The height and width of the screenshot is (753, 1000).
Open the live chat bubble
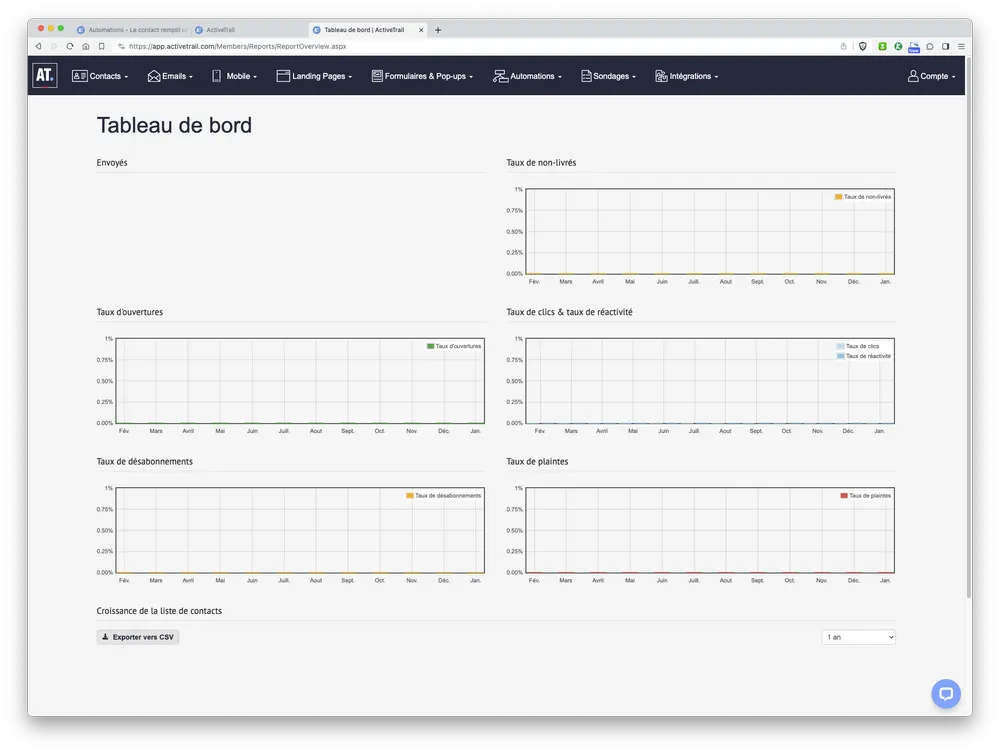945,693
